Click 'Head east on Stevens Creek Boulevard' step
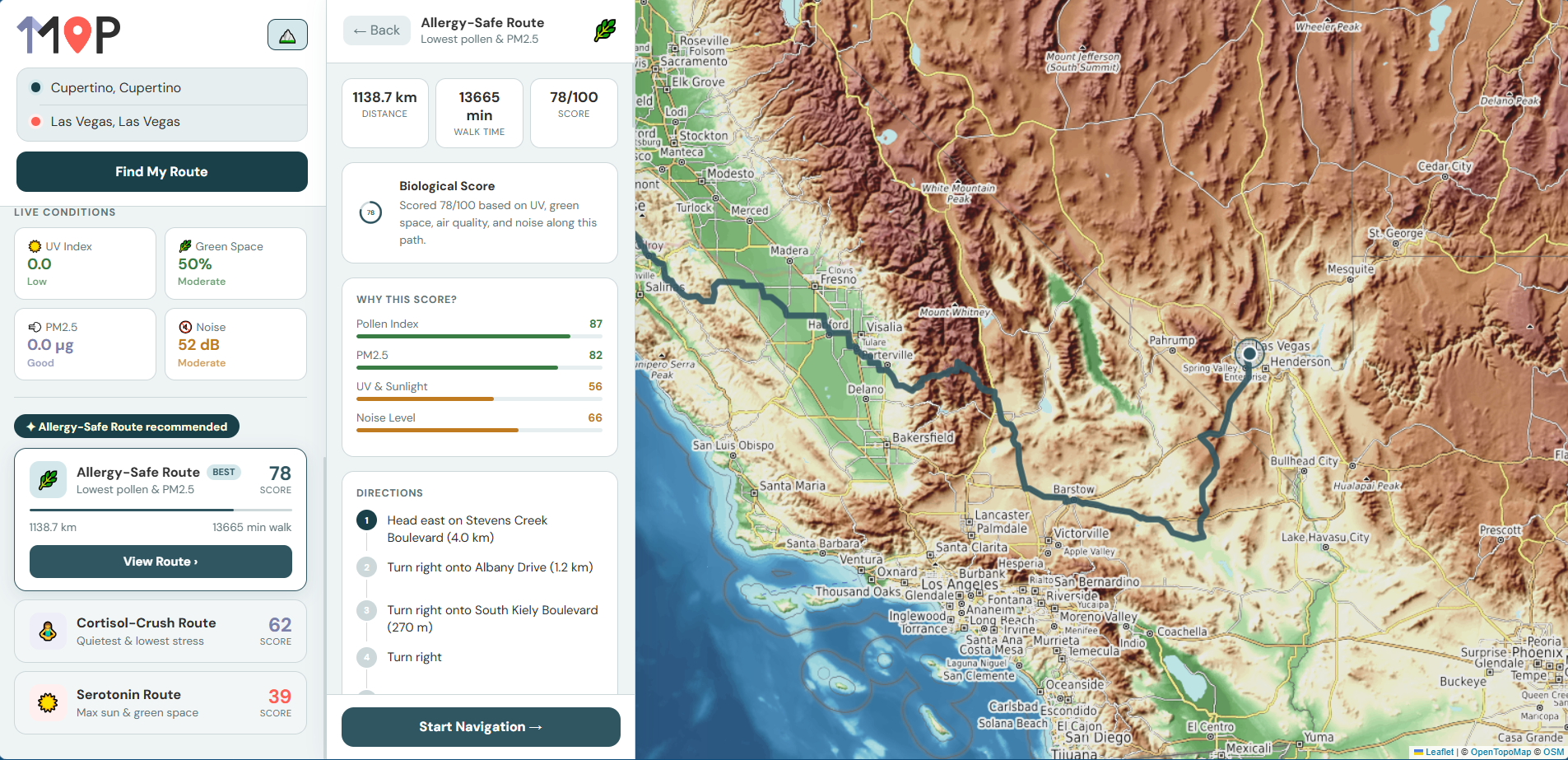The width and height of the screenshot is (1568, 760). tap(468, 529)
